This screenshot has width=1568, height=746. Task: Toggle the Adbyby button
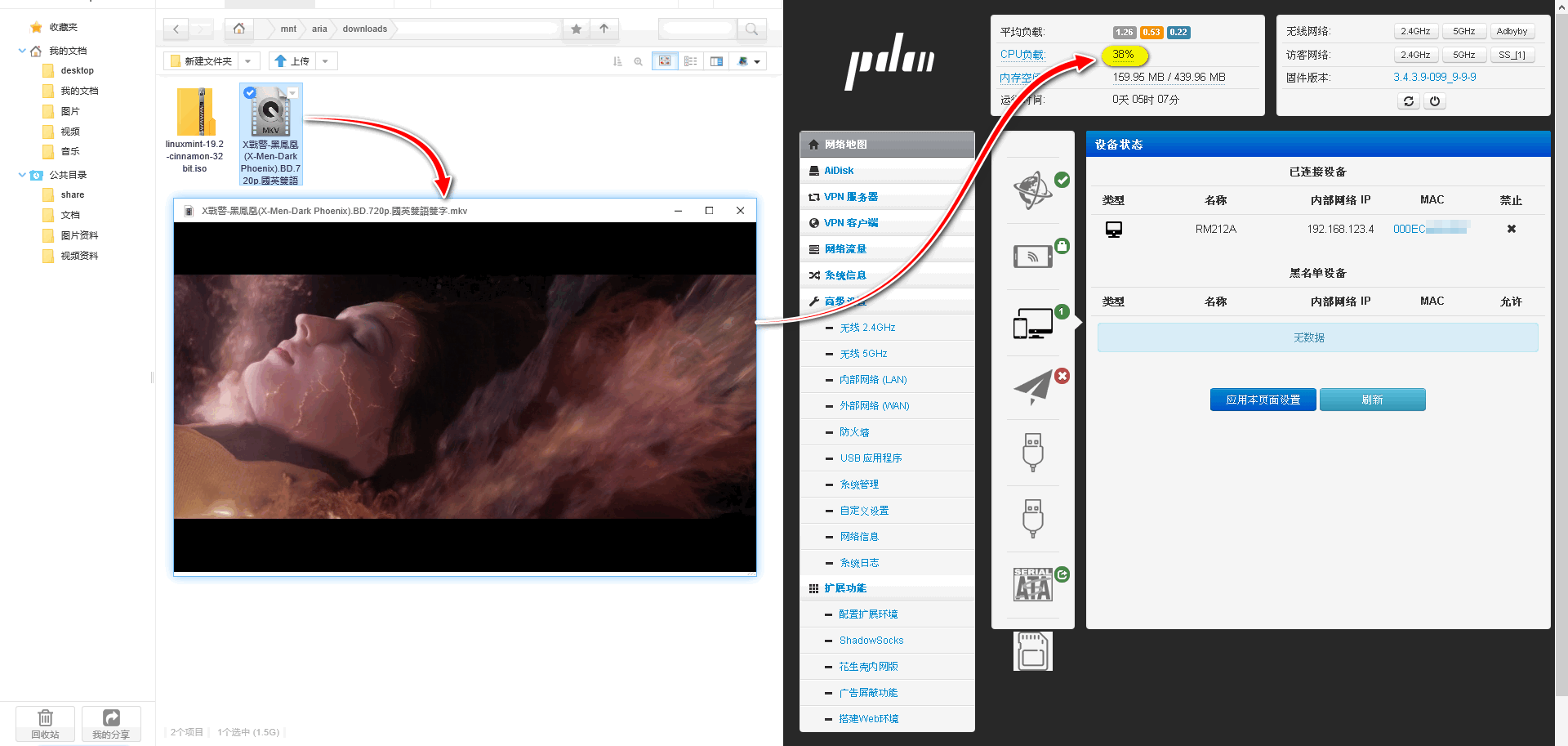(x=1512, y=32)
